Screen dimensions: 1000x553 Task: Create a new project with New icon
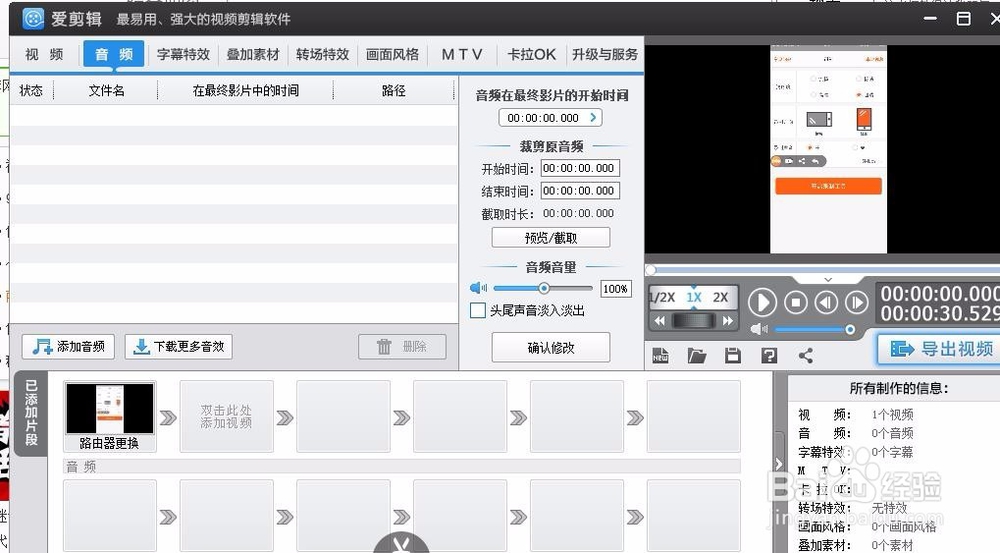coord(661,355)
